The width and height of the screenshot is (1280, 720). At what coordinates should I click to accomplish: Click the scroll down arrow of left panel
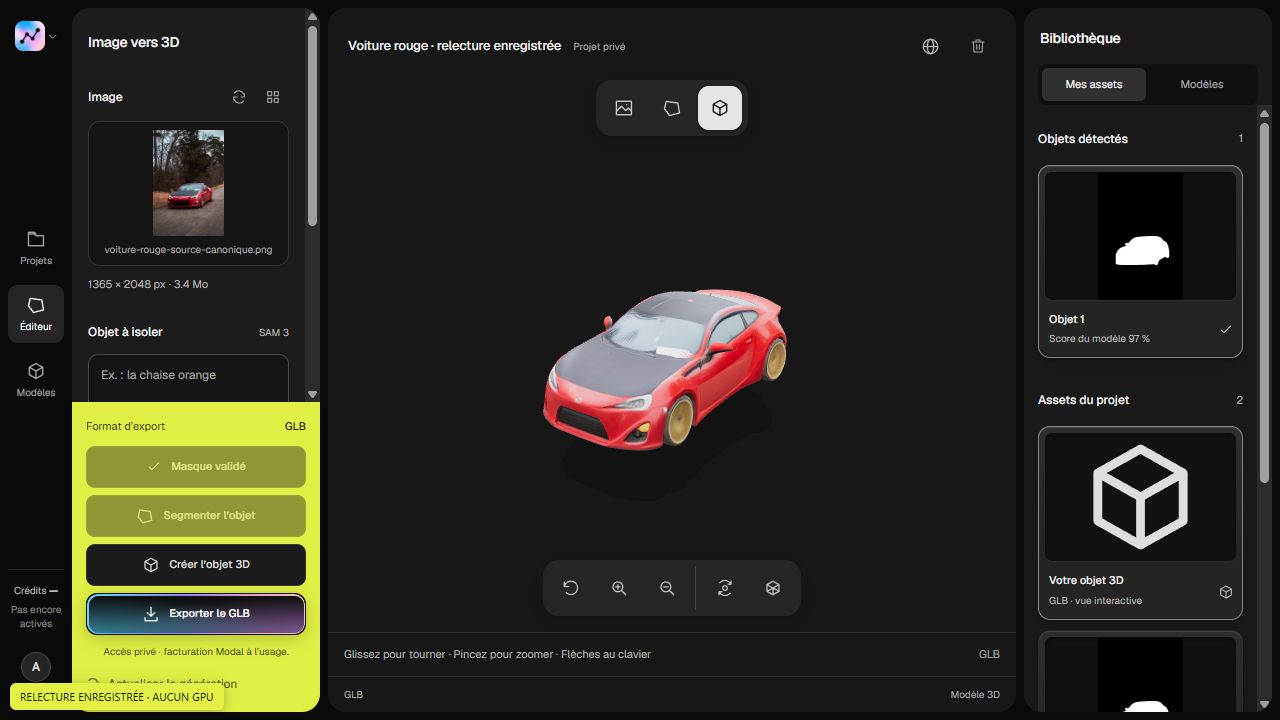point(312,395)
